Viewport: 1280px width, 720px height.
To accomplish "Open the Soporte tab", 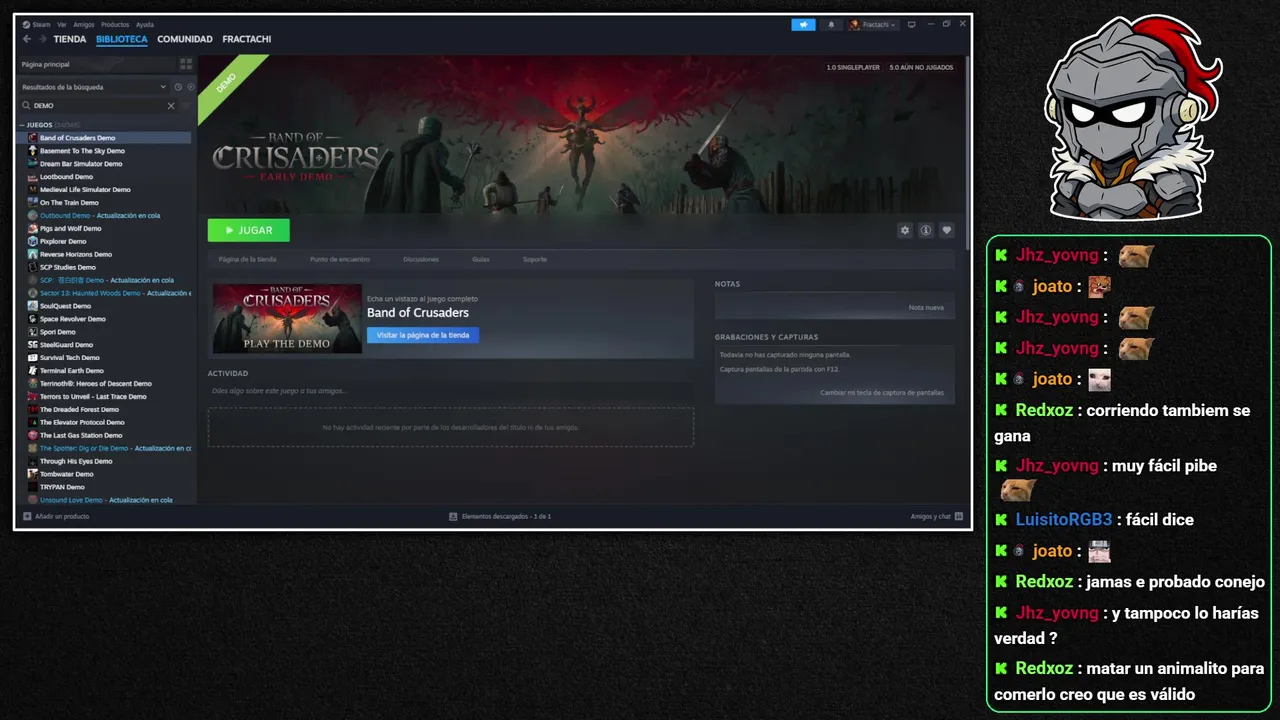I will click(535, 259).
